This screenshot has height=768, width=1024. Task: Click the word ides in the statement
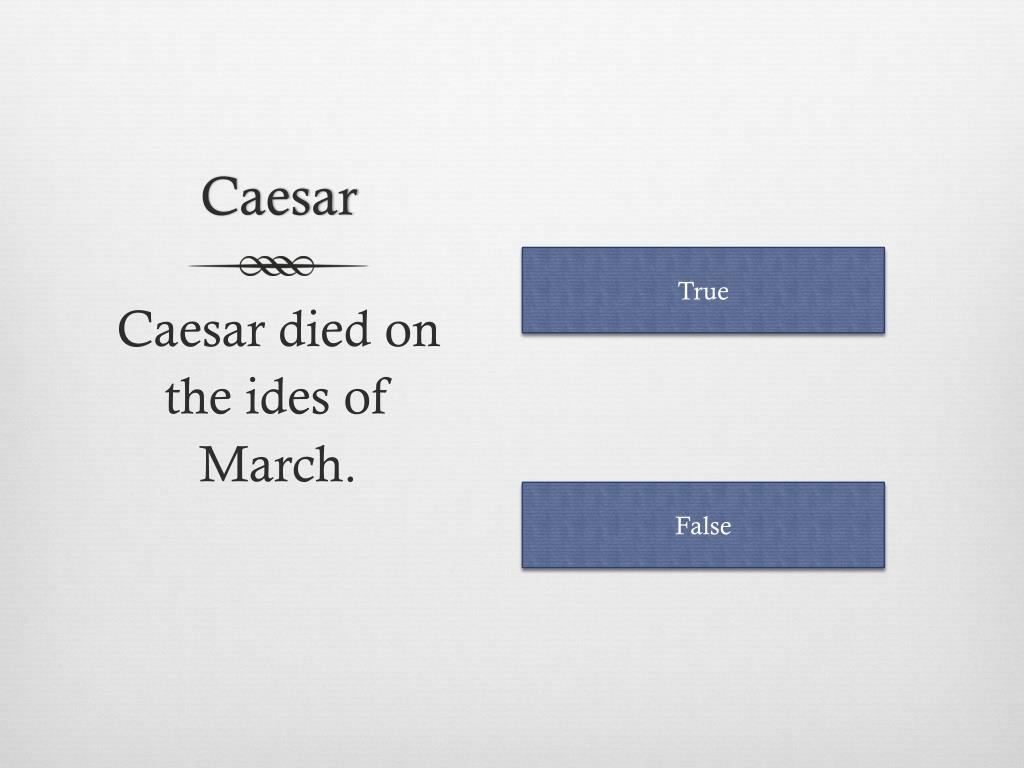tap(287, 396)
